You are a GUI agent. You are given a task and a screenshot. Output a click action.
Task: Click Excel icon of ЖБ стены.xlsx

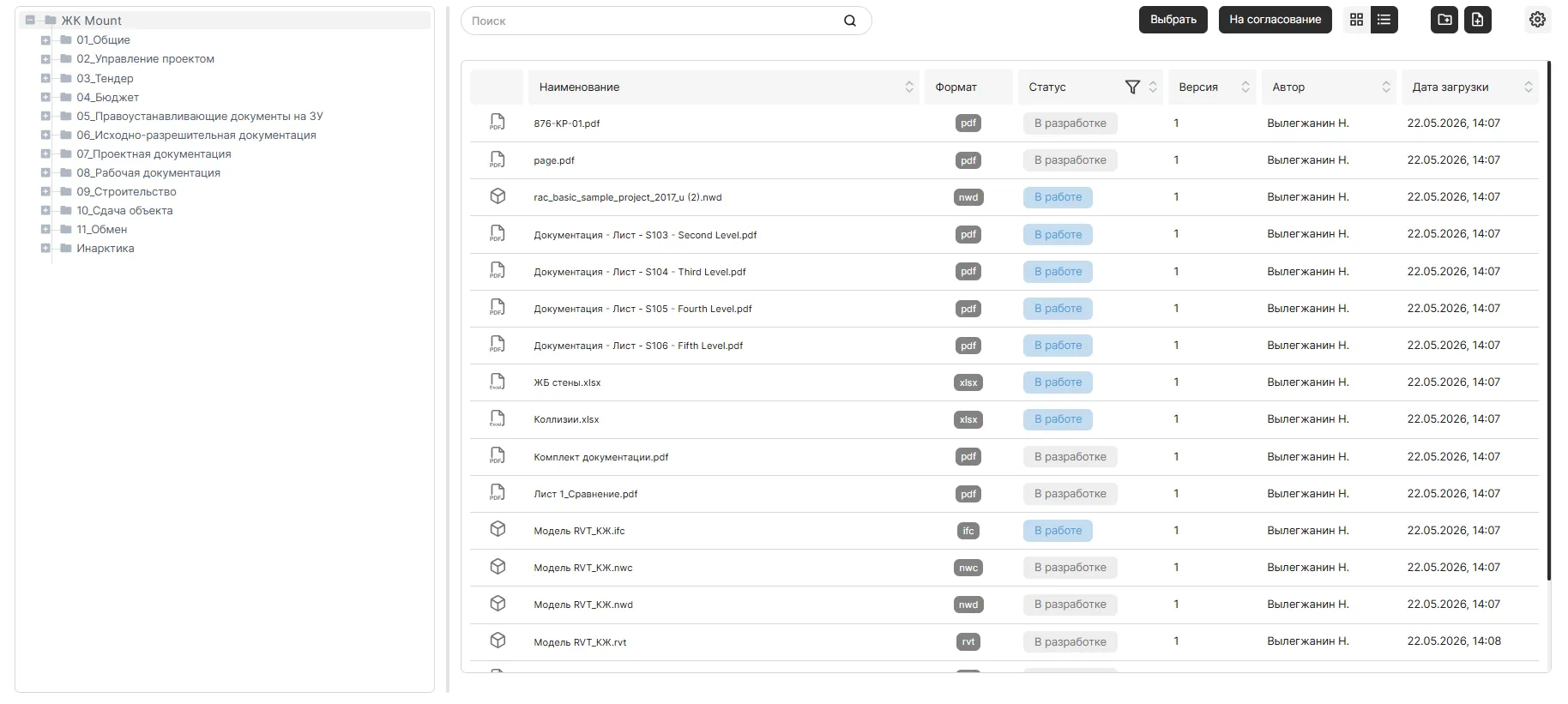[x=497, y=382]
